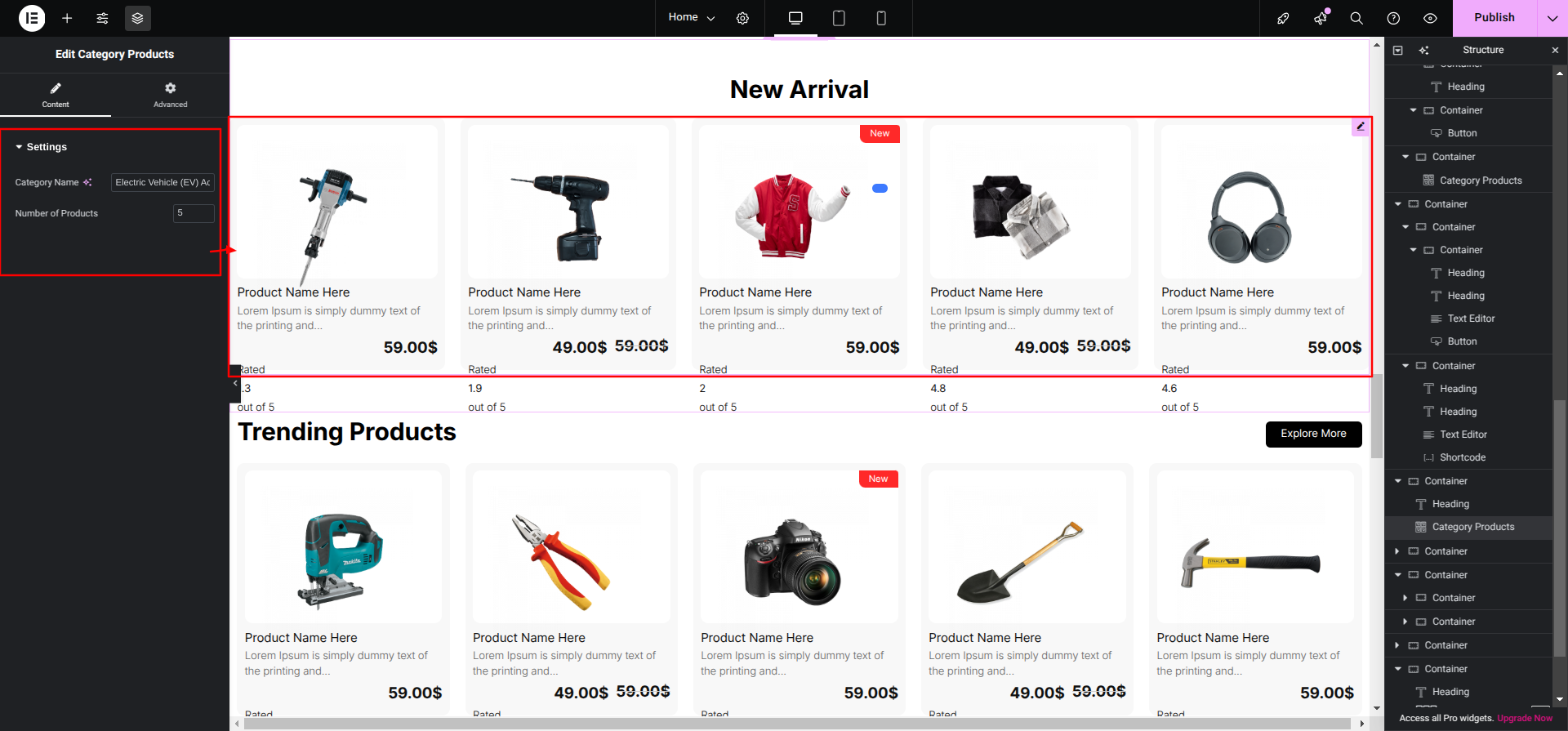This screenshot has width=1568, height=731.
Task: Switch to tablet responsive view
Action: pos(839,18)
